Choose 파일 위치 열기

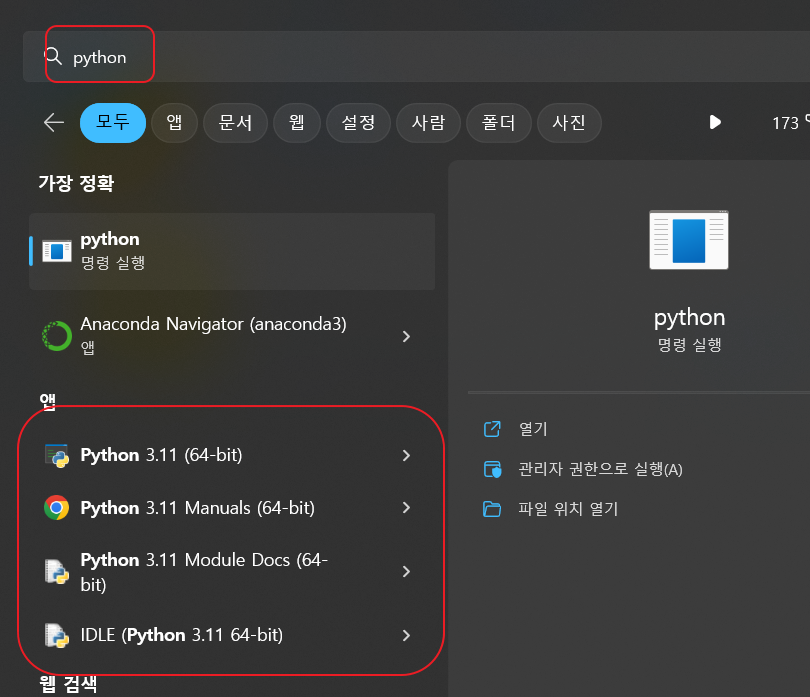568,509
